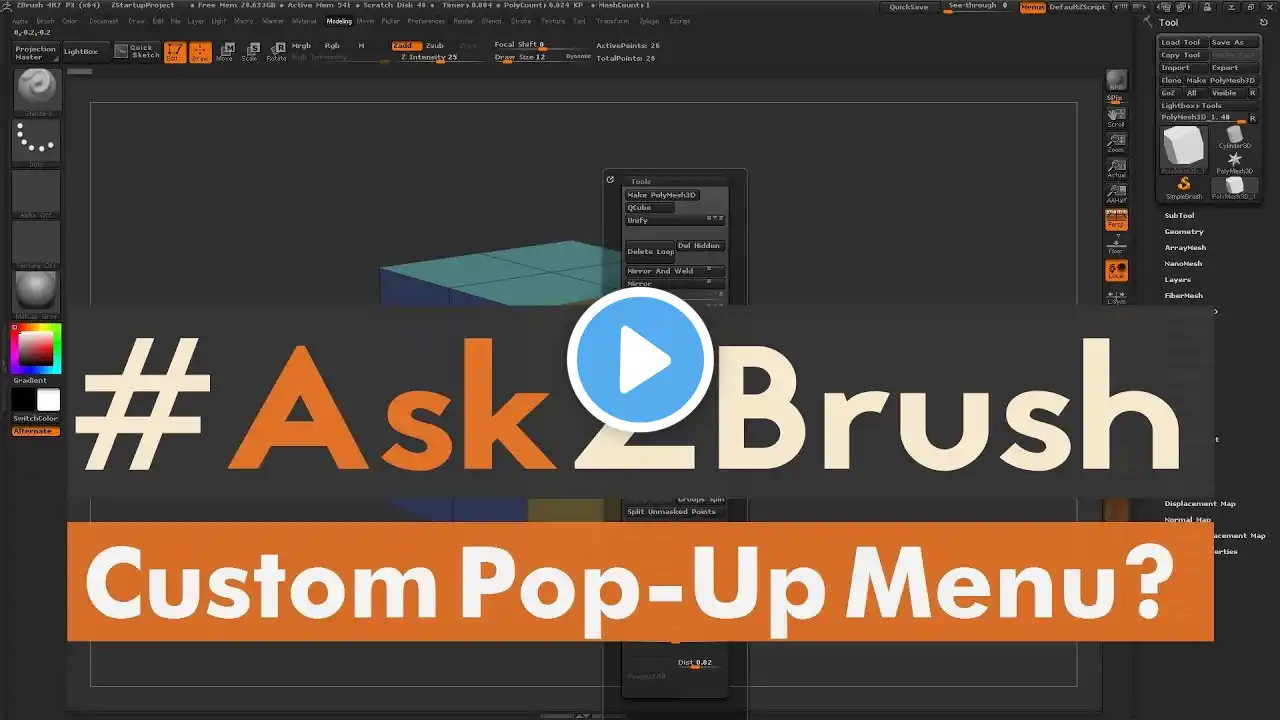1280x720 pixels.
Task: Enable Rgb paint mode
Action: click(332, 46)
